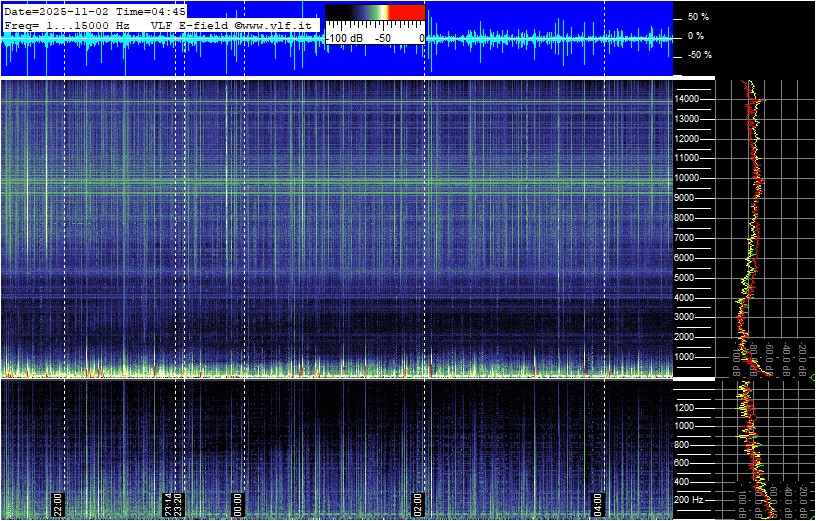
Task: Click the 00:00 midnight time marker
Action: click(x=238, y=503)
